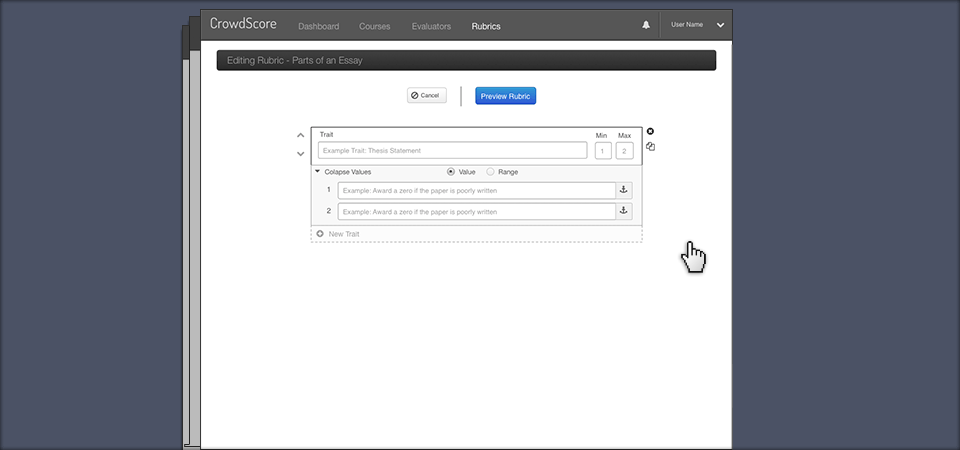
Task: Click the Max value field
Action: tap(624, 151)
